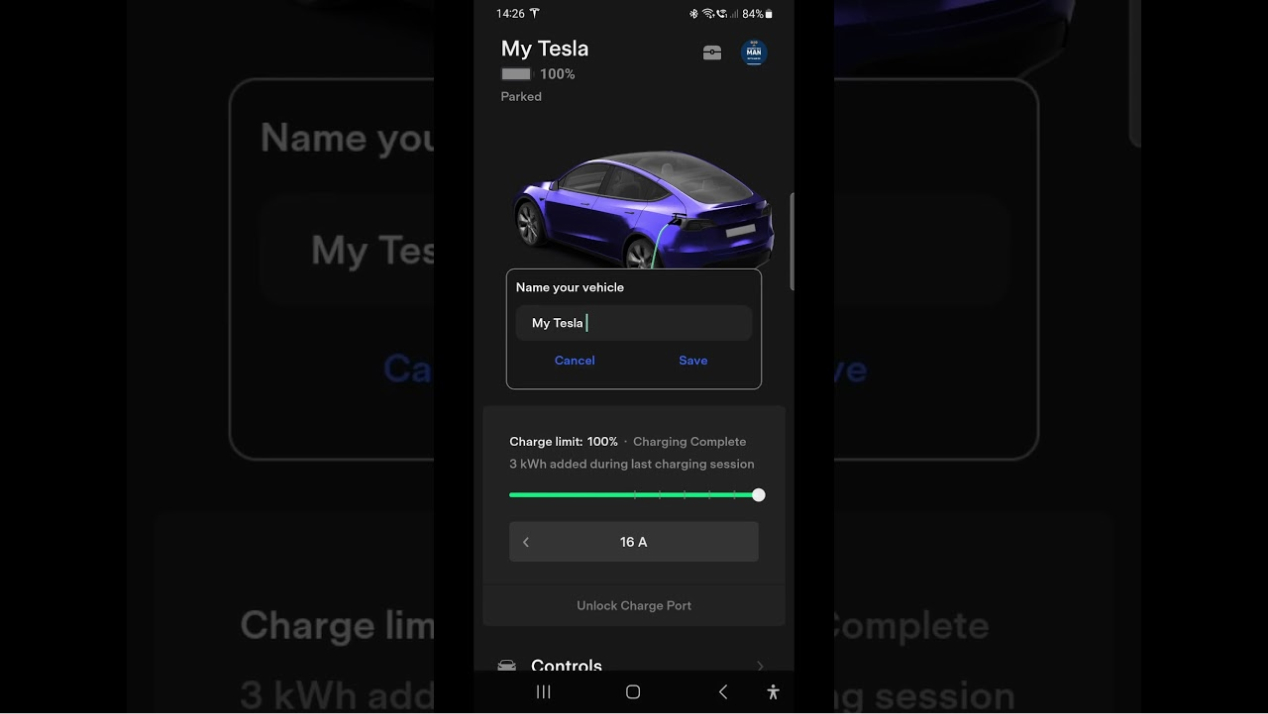Click the Controls car icon
The height and width of the screenshot is (714, 1268).
507,665
